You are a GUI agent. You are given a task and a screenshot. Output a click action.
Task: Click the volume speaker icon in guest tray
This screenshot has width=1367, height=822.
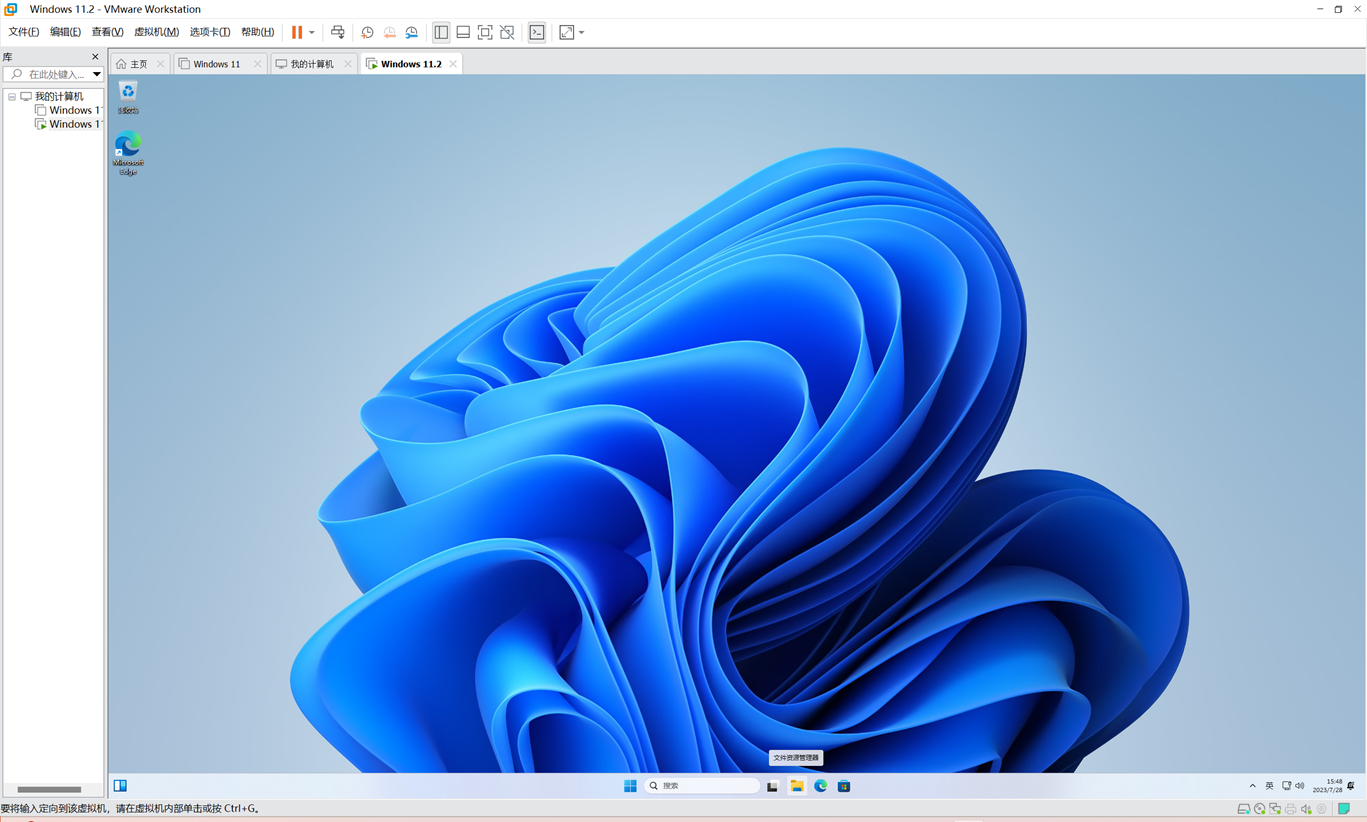(1300, 786)
